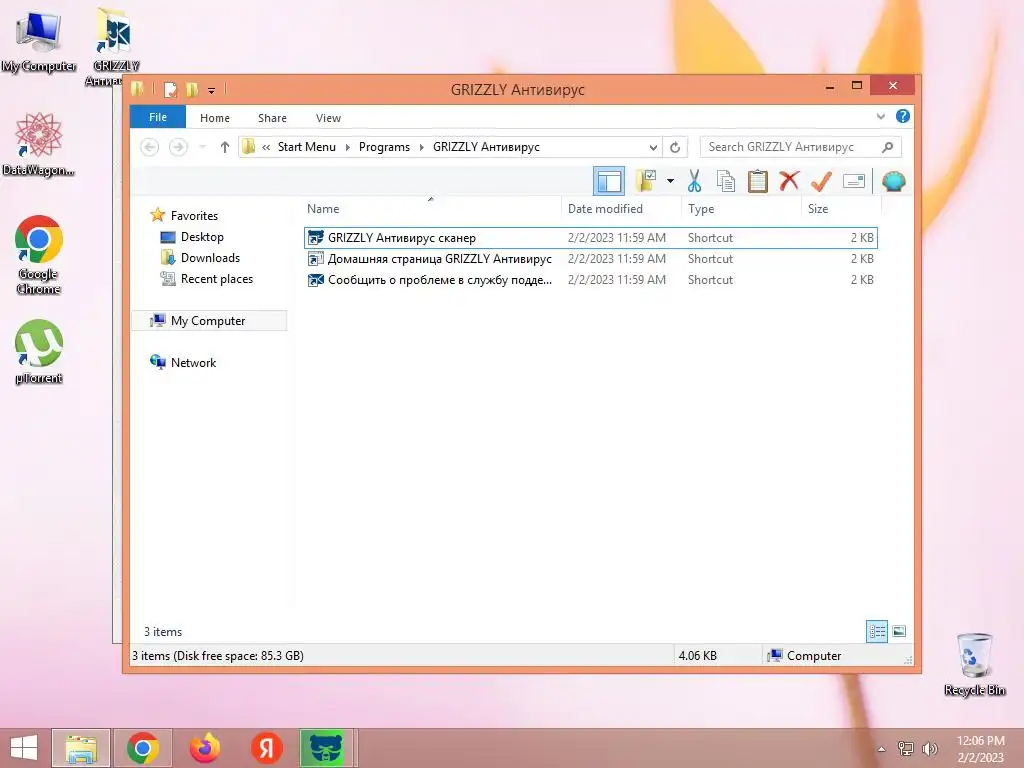Viewport: 1024px width, 768px height.
Task: Click File Explorer taskbar icon
Action: tap(81, 748)
